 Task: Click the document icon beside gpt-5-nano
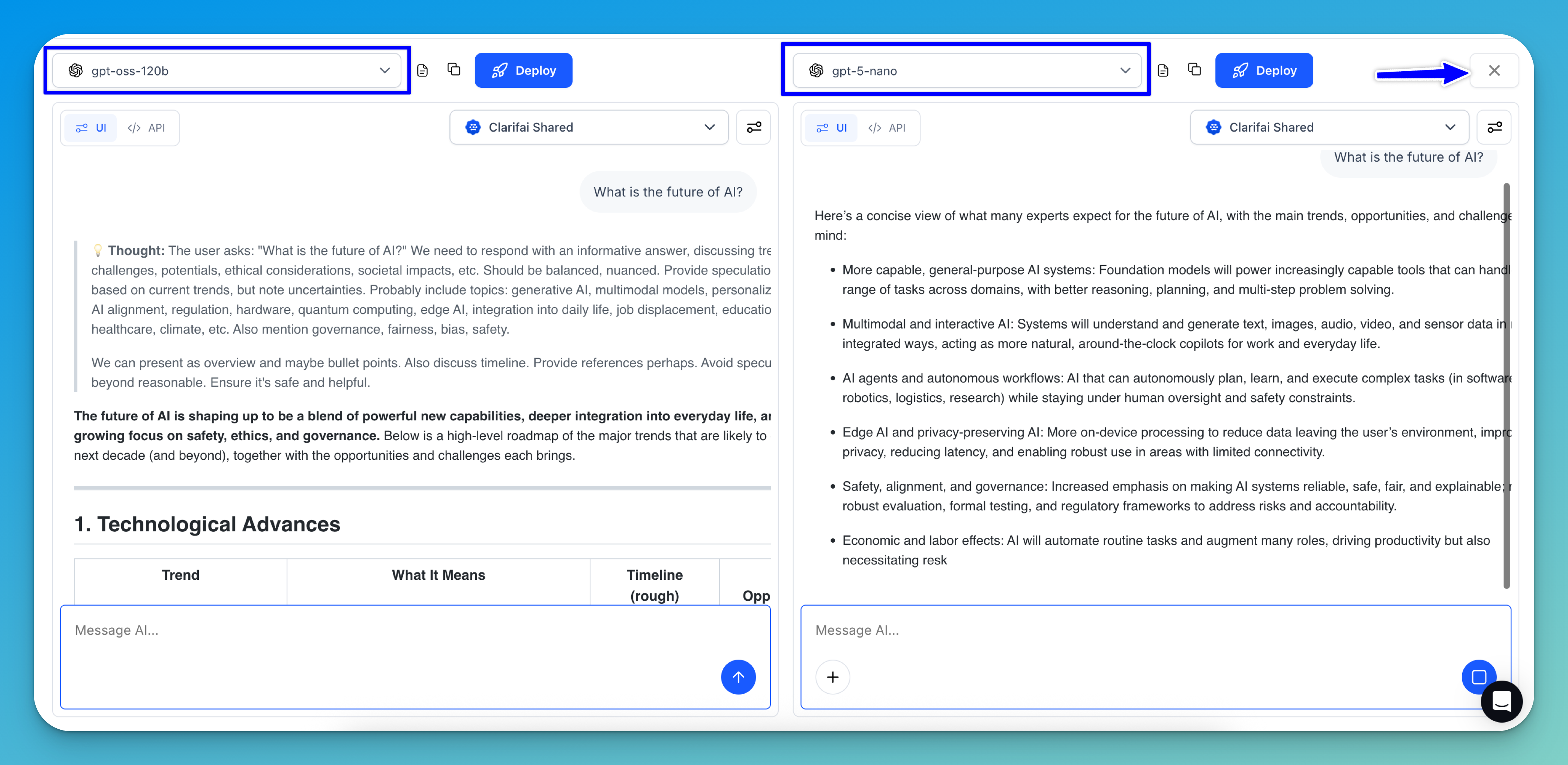coord(1162,70)
